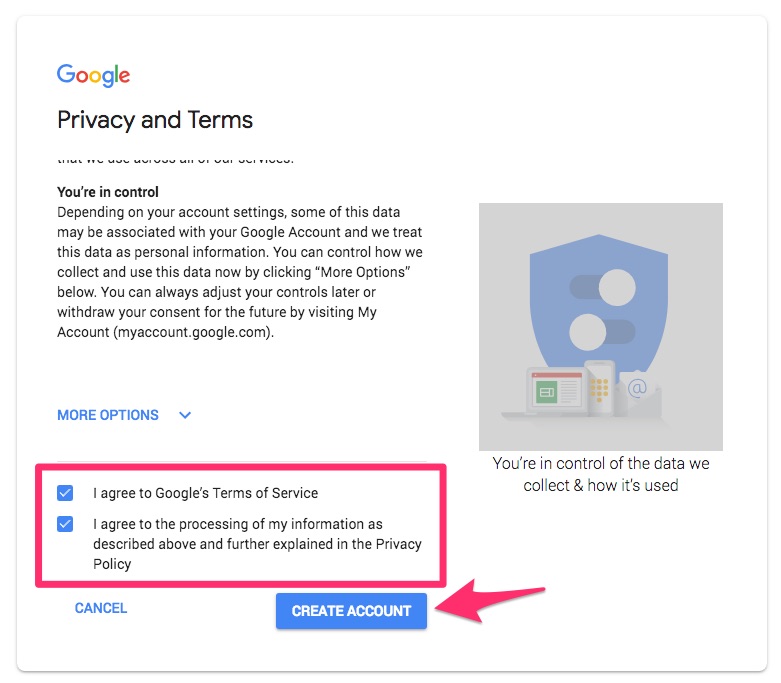Click the 'Privacy and Terms' heading

[155, 121]
